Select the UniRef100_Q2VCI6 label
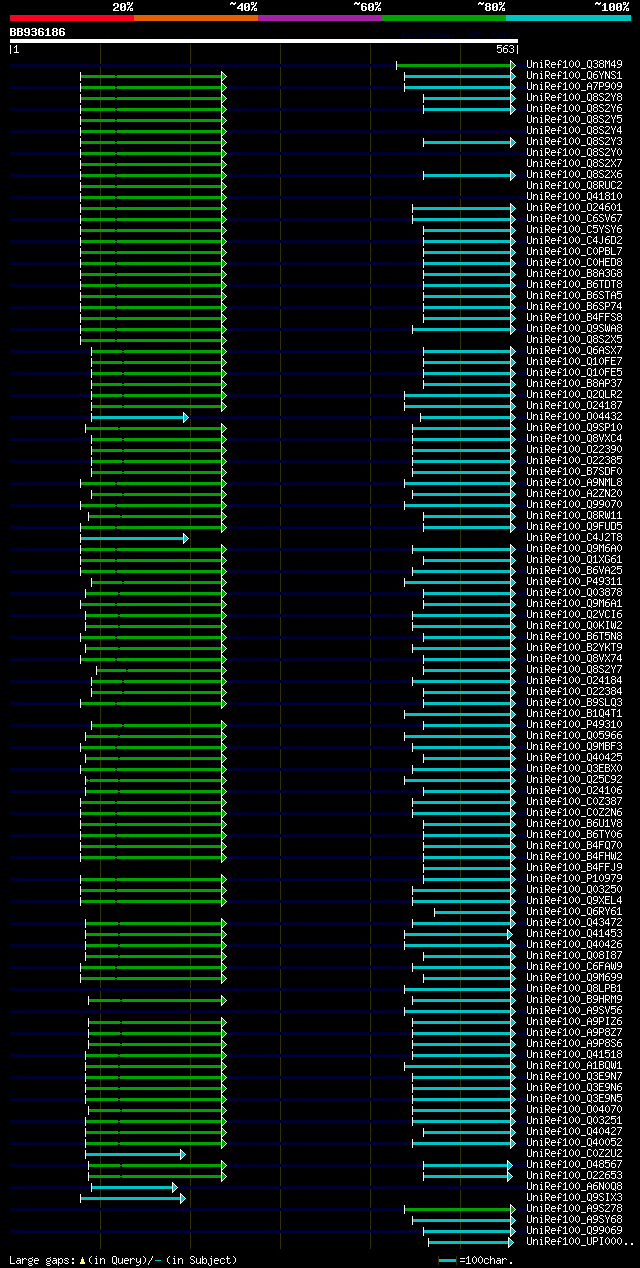Screen dimensions: 640x1268 coord(576,615)
